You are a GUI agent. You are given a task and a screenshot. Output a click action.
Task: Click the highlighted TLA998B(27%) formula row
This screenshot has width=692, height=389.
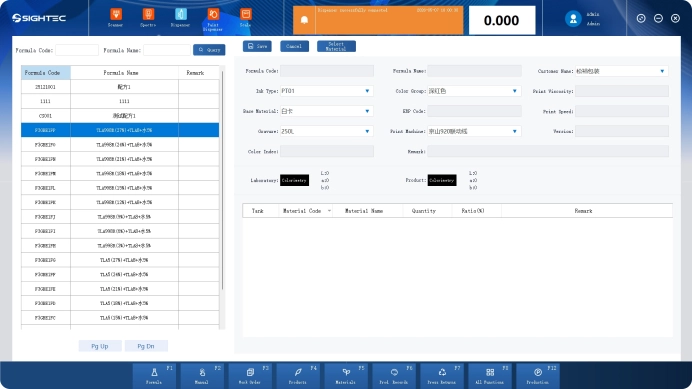pos(120,130)
